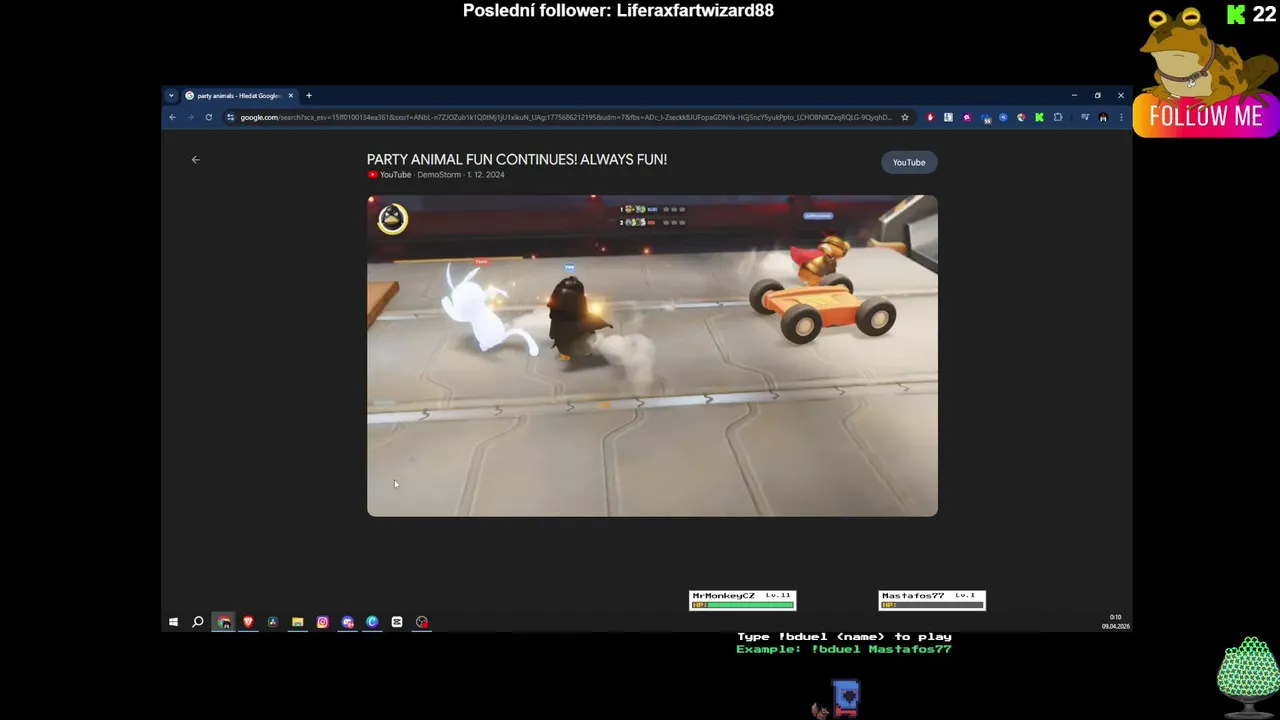
Task: Open the PARTY ANIMAL FUN CONTINUES title
Action: click(517, 159)
